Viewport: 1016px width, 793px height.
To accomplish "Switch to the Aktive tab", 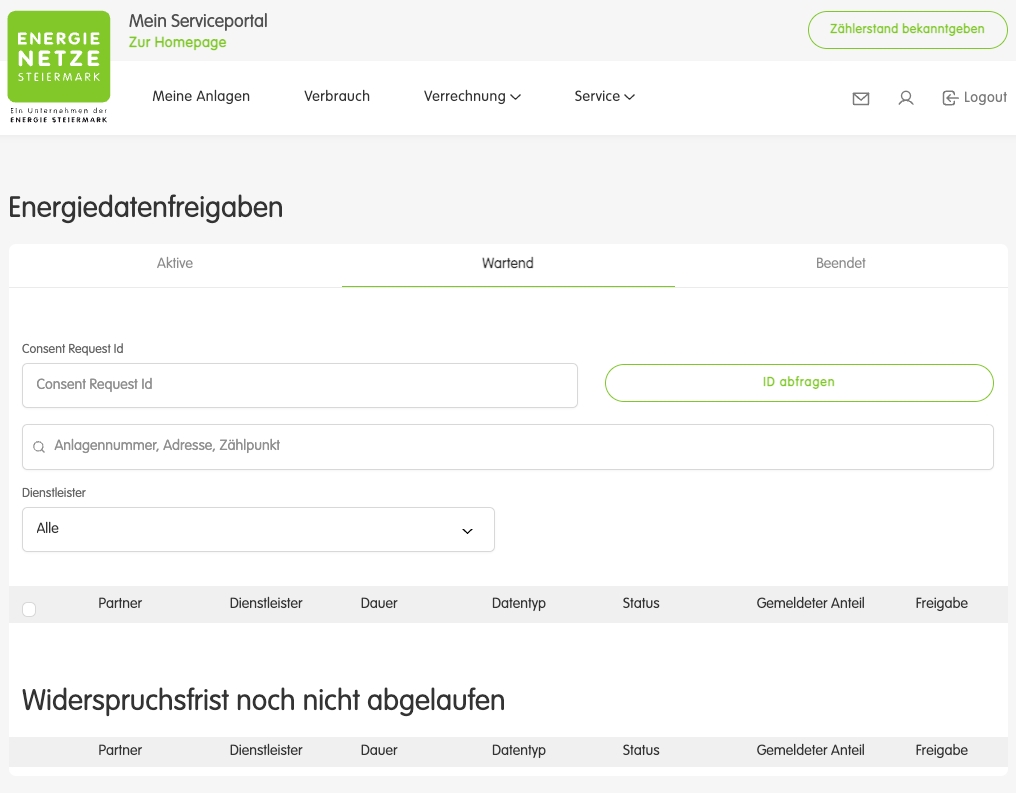I will pyautogui.click(x=175, y=264).
